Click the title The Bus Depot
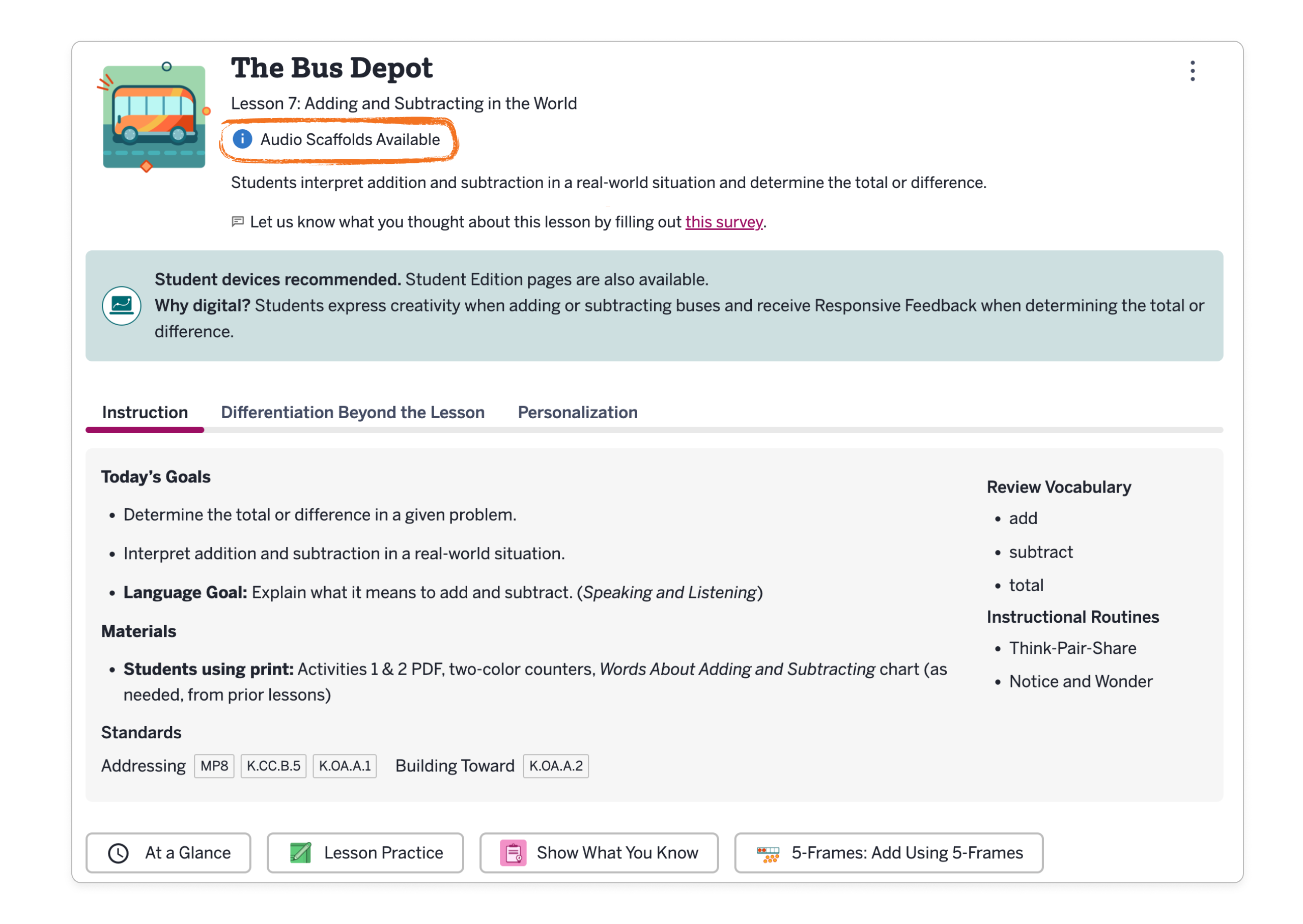The height and width of the screenshot is (924, 1303). [x=331, y=68]
